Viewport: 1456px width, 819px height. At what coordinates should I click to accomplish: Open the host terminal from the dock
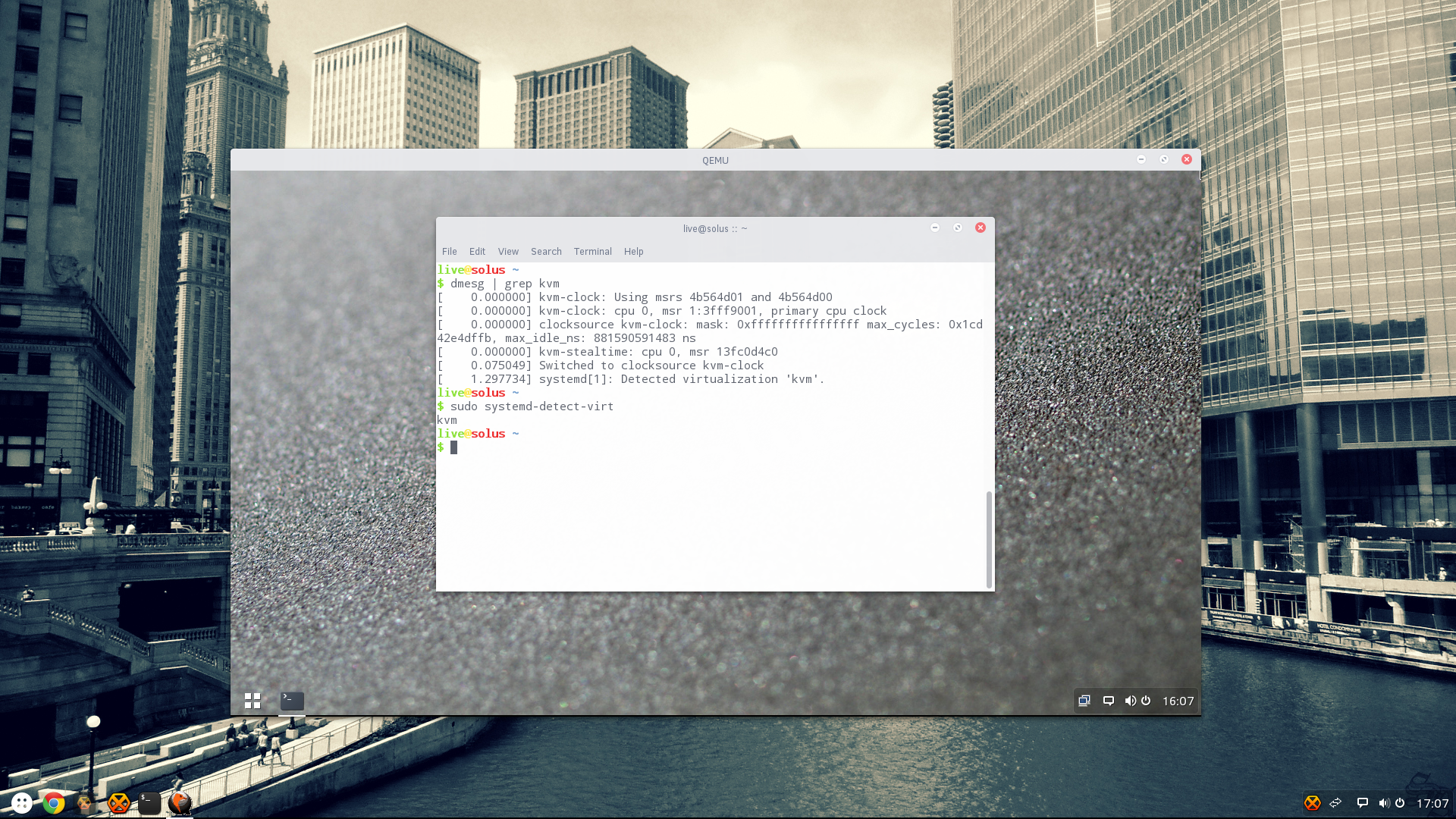(x=149, y=802)
